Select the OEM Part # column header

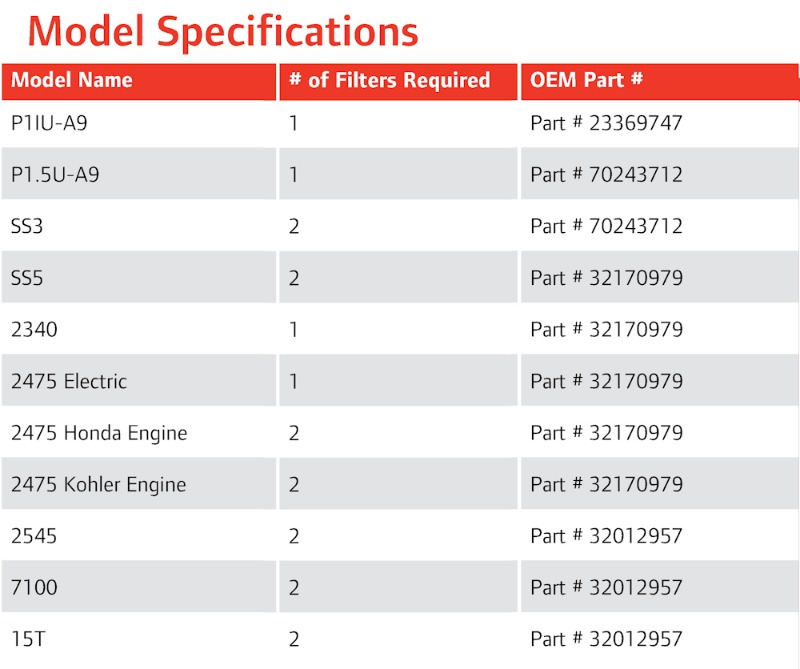586,81
